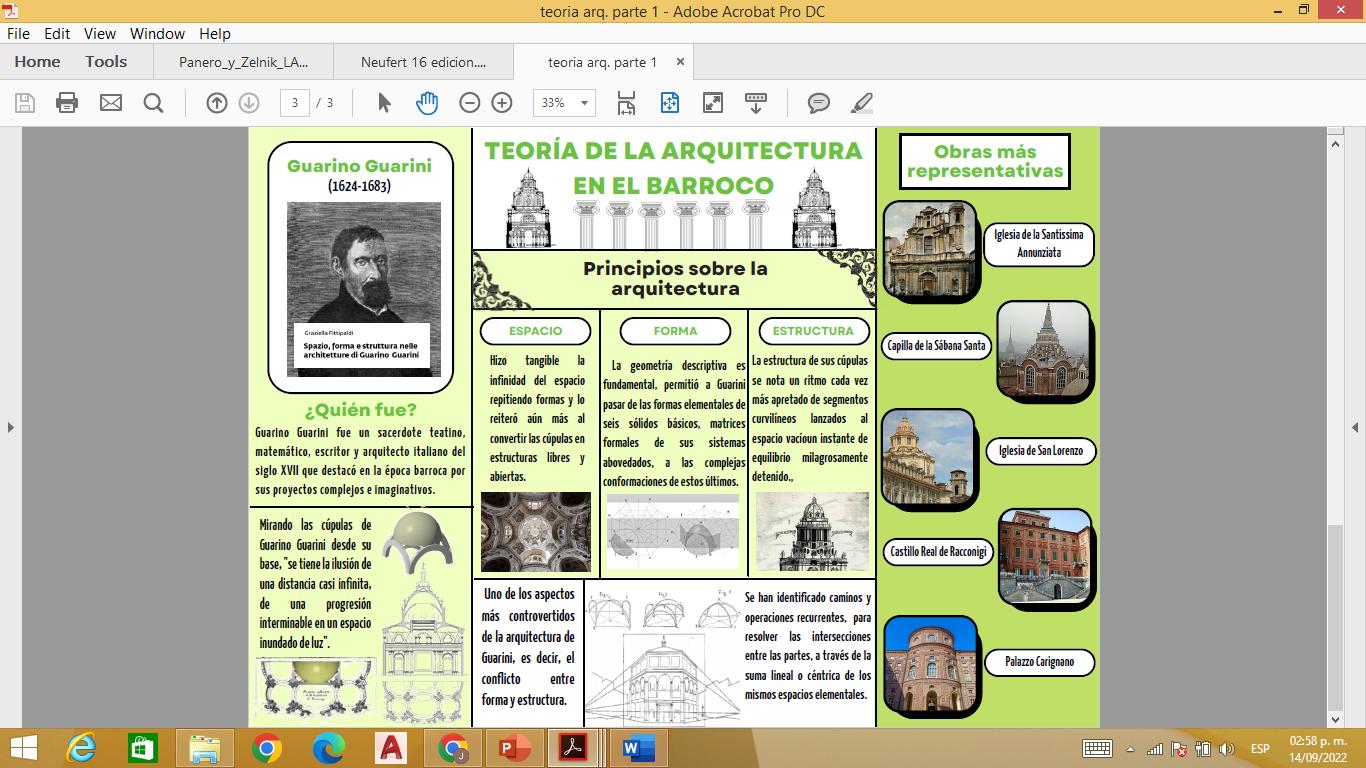This screenshot has height=768, width=1366.
Task: Go to the previous page arrow
Action: point(217,102)
